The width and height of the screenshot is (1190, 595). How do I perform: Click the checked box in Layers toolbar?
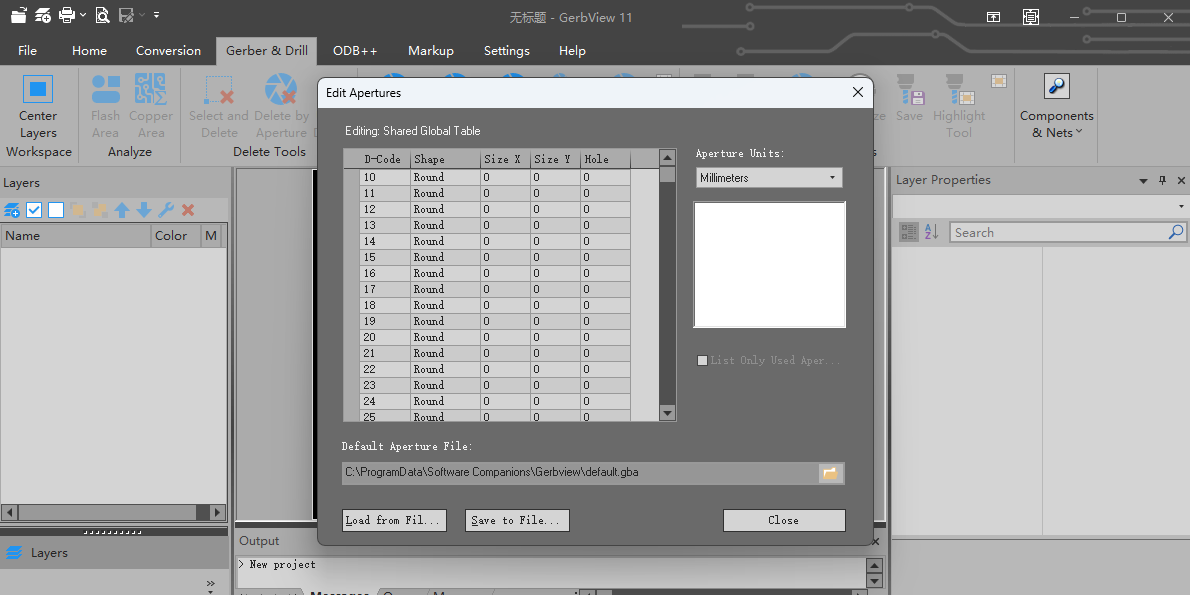click(x=34, y=210)
